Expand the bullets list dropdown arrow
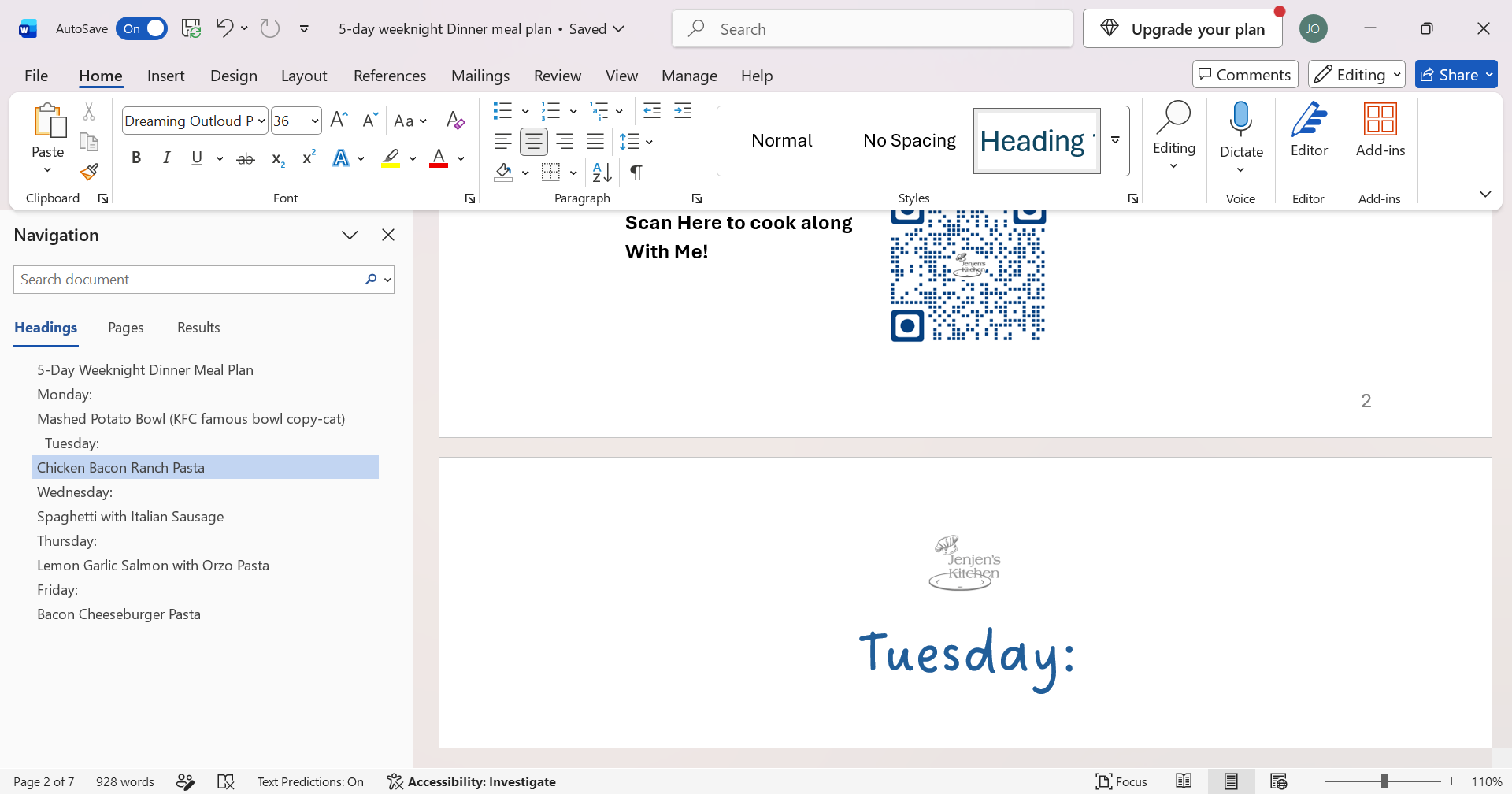Screen dimensions: 1512x794 pyautogui.click(x=525, y=111)
